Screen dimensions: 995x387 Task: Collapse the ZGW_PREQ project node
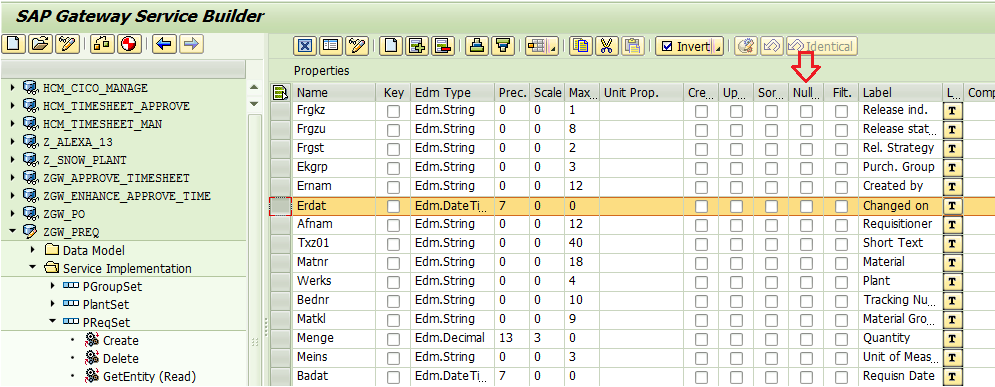(x=13, y=232)
